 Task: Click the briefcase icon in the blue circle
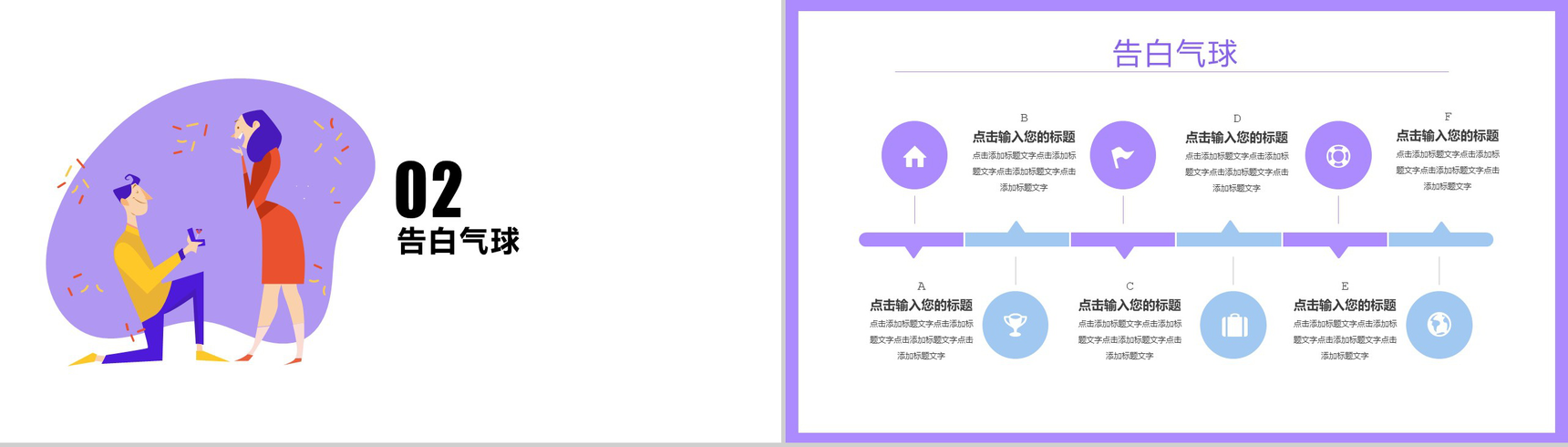pyautogui.click(x=1233, y=325)
